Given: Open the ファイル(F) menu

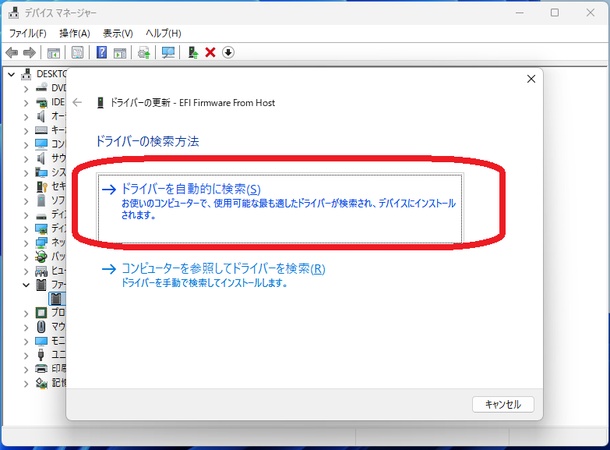Looking at the screenshot, I should [x=28, y=33].
